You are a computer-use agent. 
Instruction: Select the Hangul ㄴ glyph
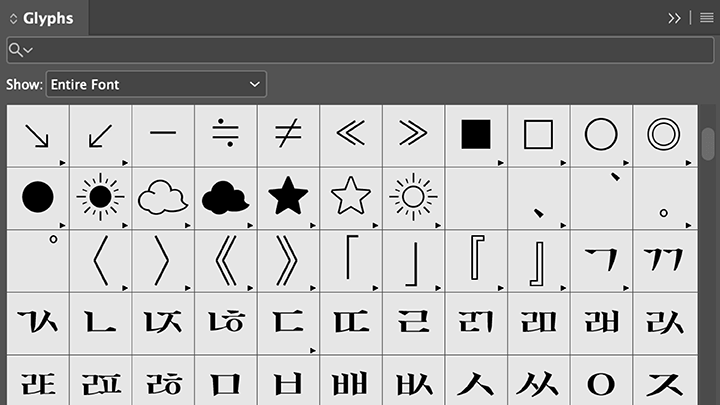[x=101, y=323]
